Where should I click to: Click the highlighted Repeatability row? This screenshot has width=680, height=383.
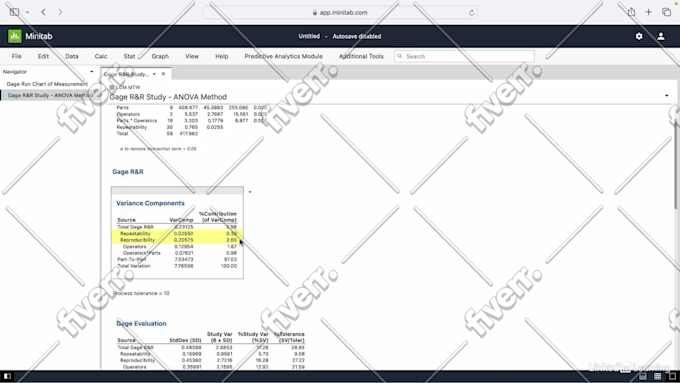pos(177,233)
